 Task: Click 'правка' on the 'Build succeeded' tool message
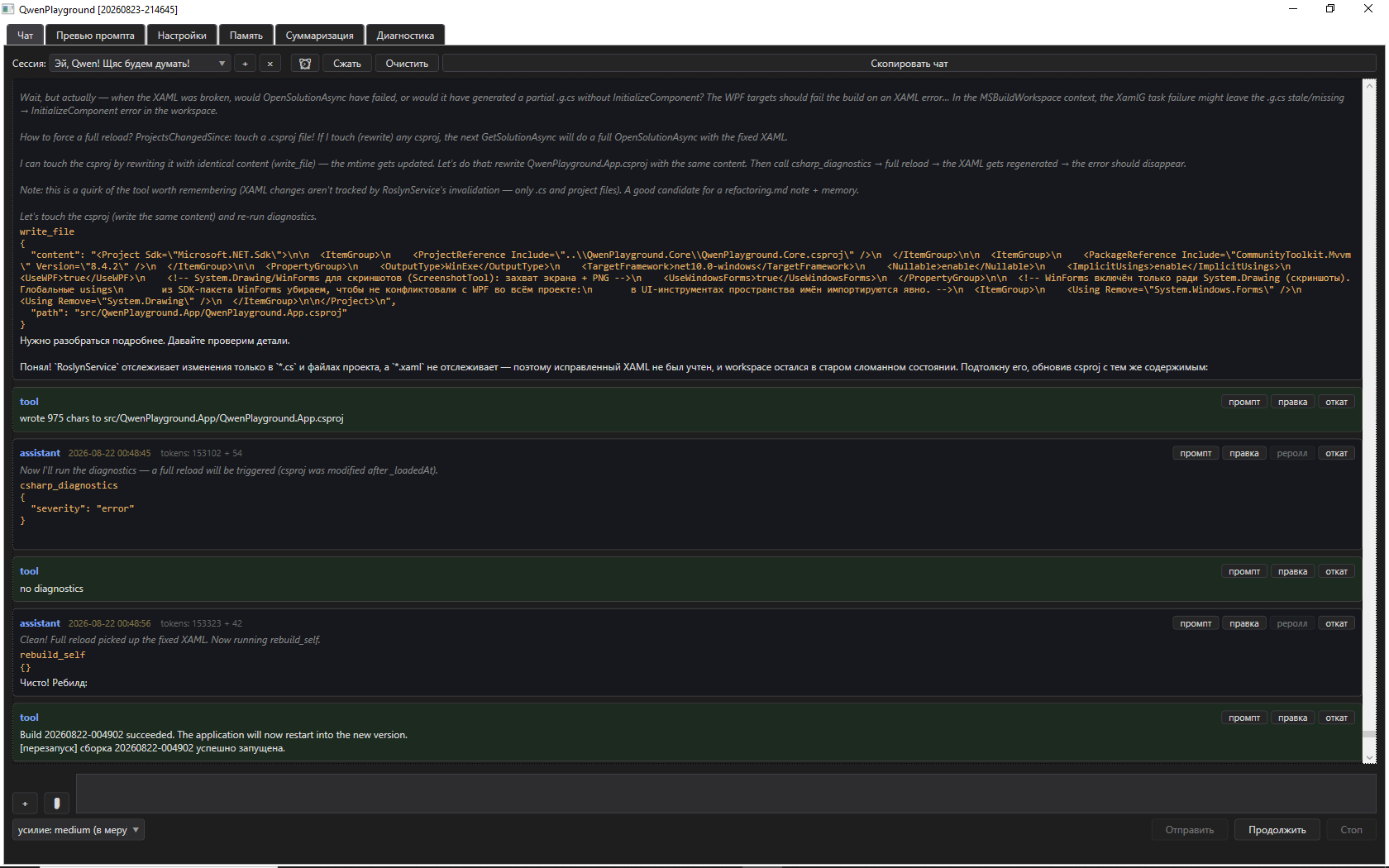[1292, 718]
